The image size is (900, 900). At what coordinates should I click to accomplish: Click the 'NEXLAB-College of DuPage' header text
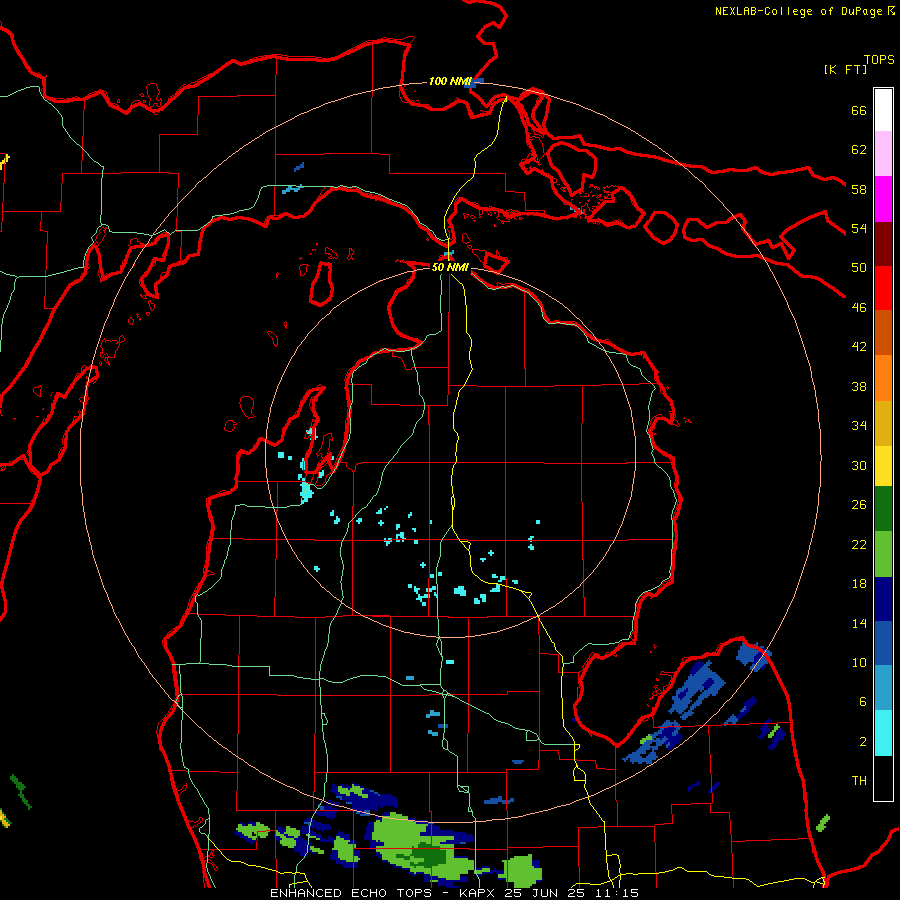799,11
